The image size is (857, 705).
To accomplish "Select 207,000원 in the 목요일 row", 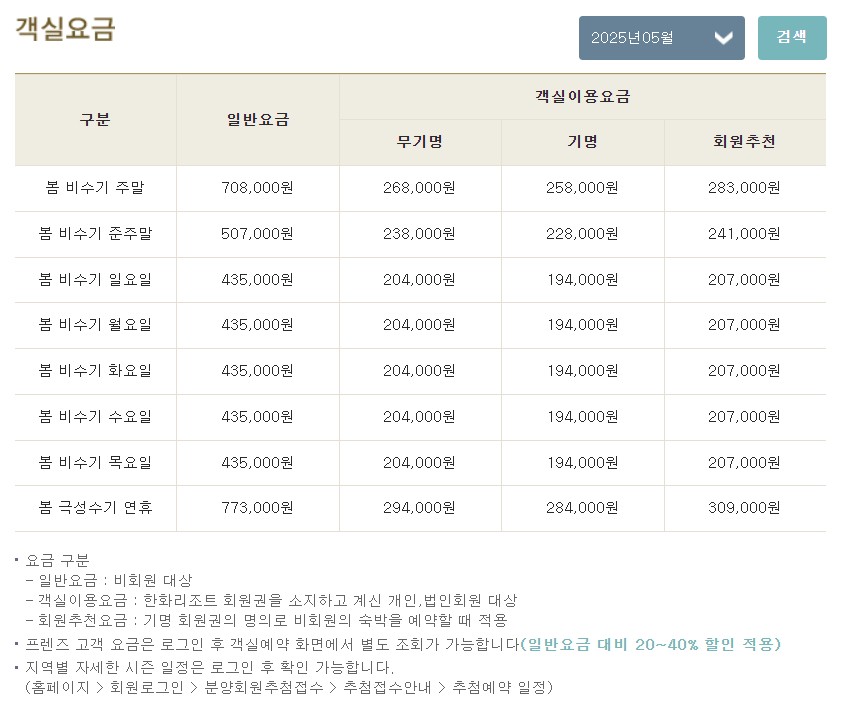I will [744, 462].
